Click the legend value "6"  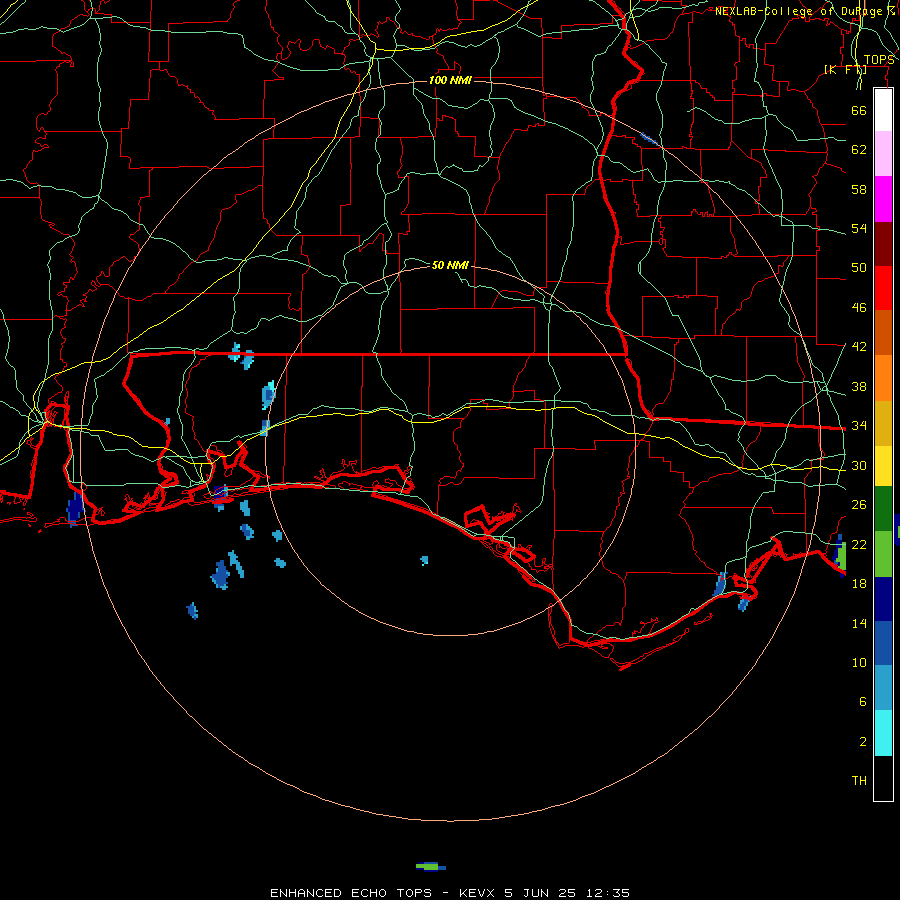click(x=862, y=702)
